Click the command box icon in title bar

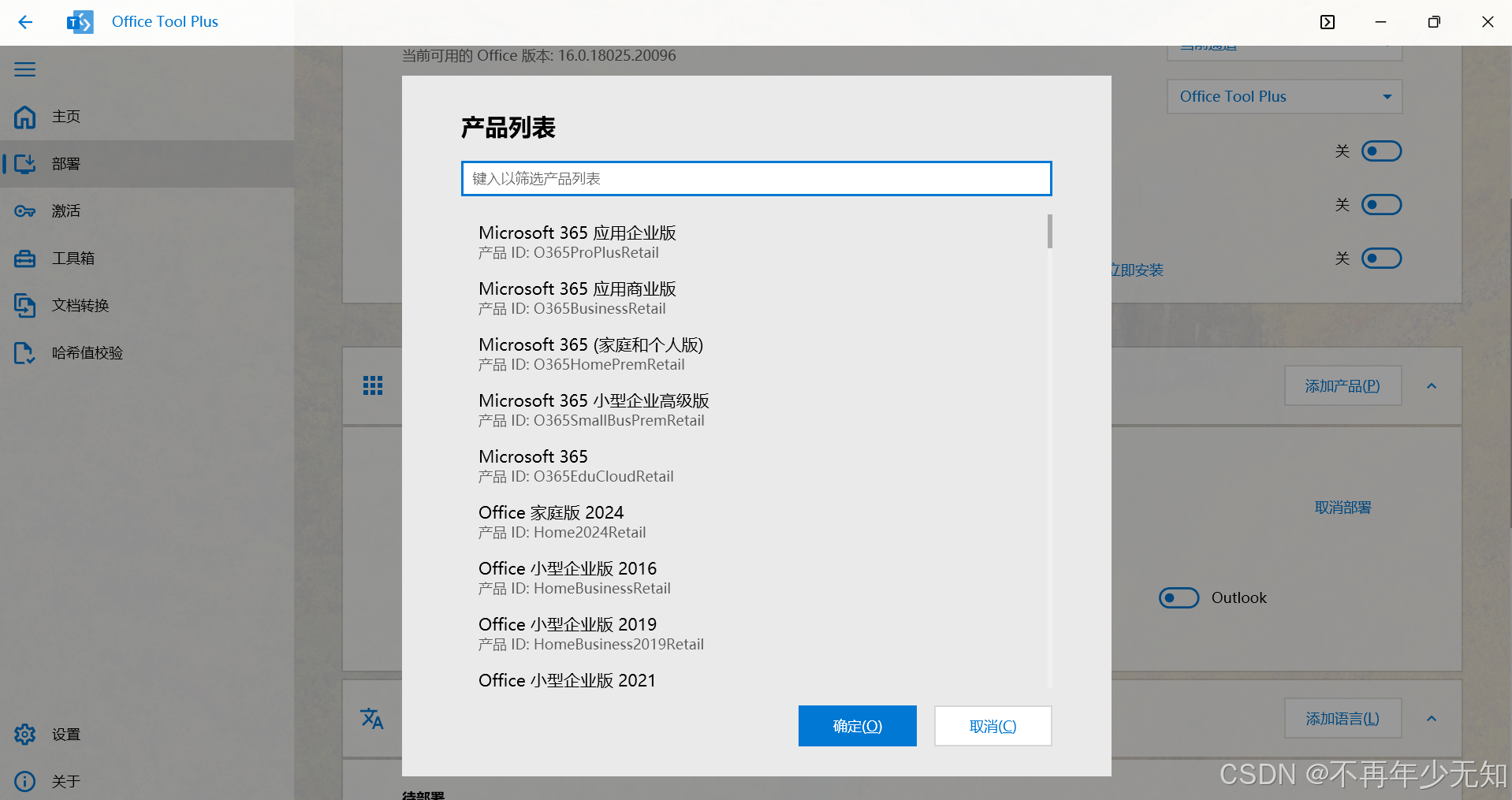1328,22
